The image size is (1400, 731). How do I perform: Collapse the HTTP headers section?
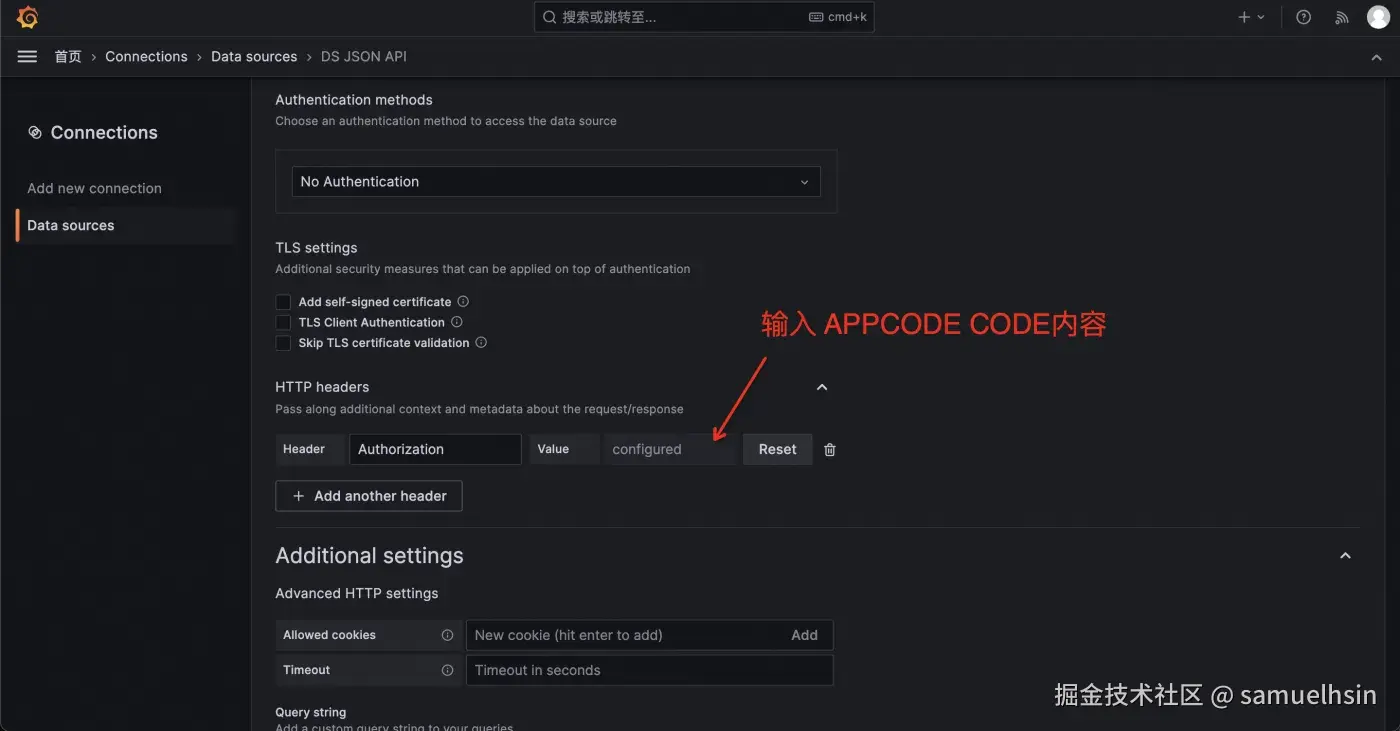click(822, 387)
